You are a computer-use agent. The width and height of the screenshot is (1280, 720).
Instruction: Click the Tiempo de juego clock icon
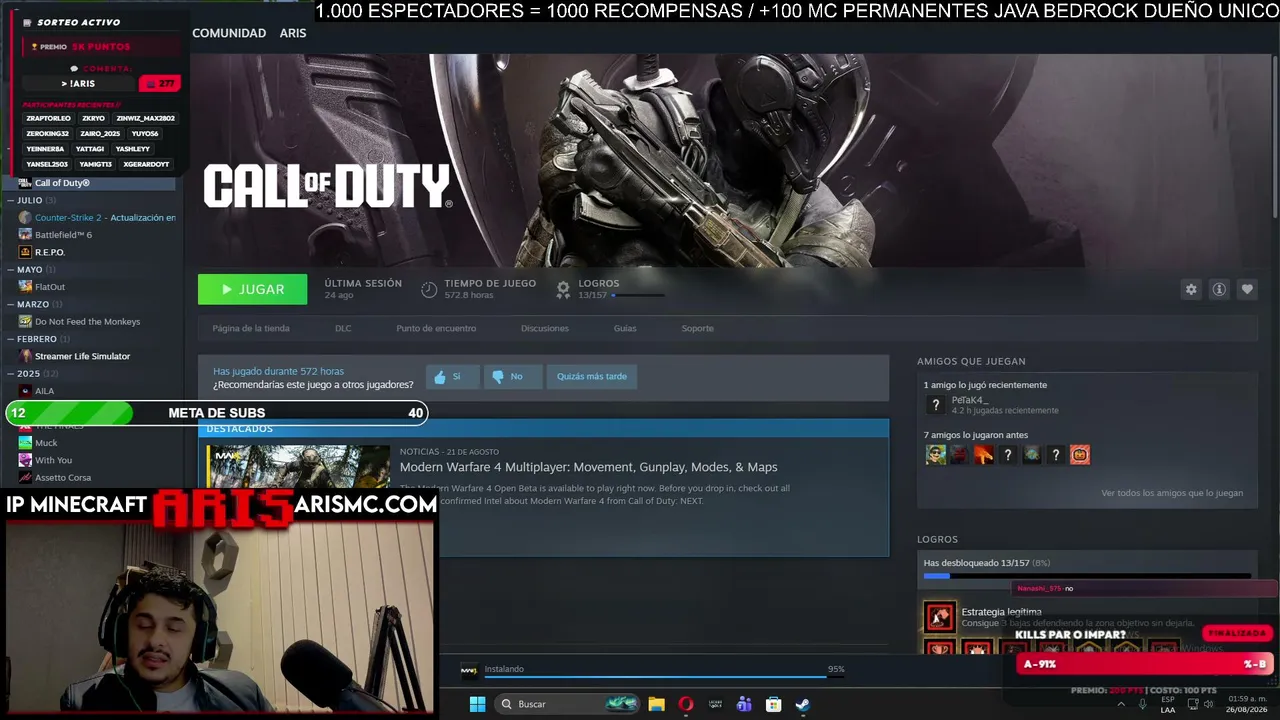[429, 289]
